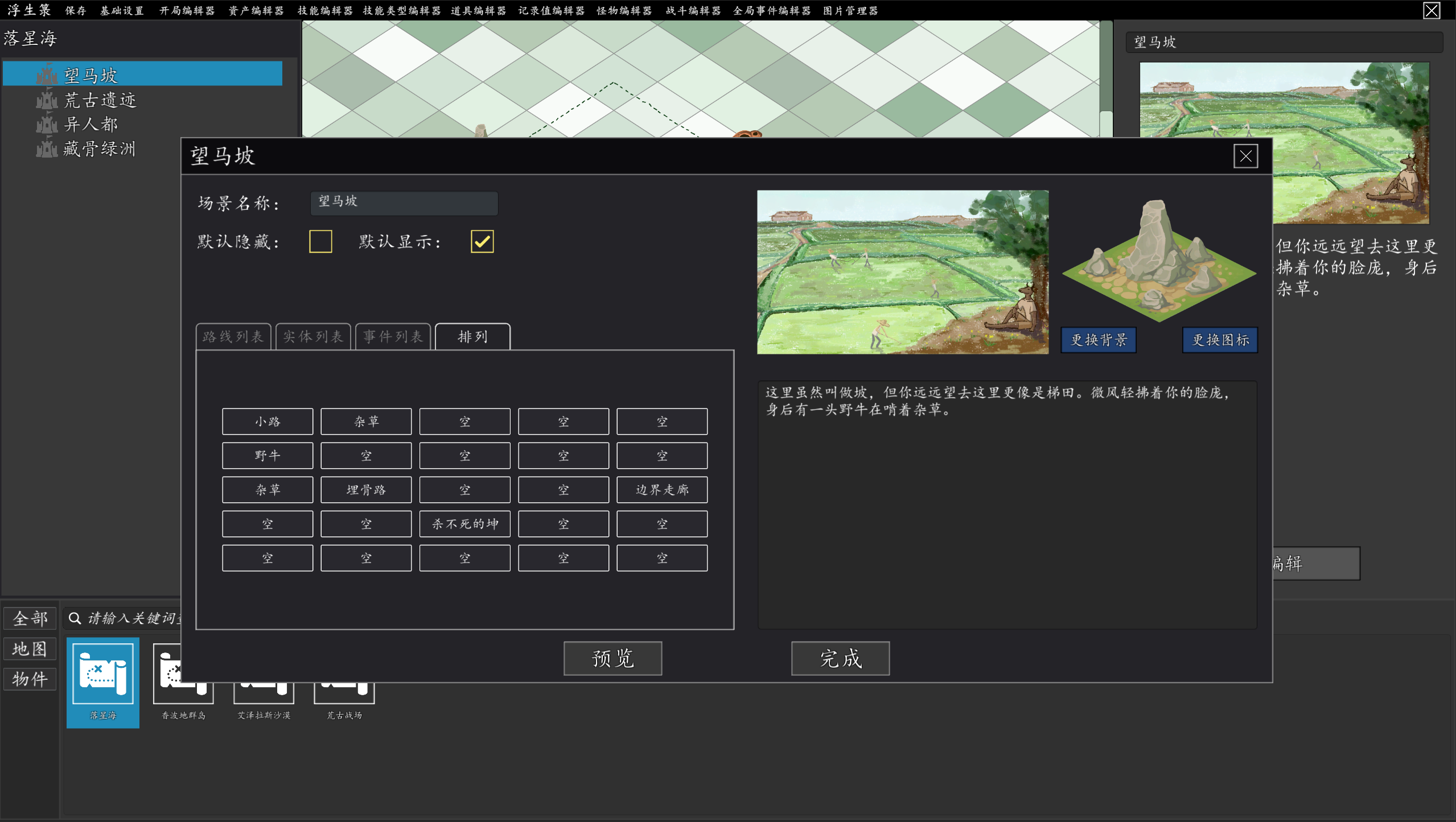
Task: Click the 预览 button
Action: point(612,658)
